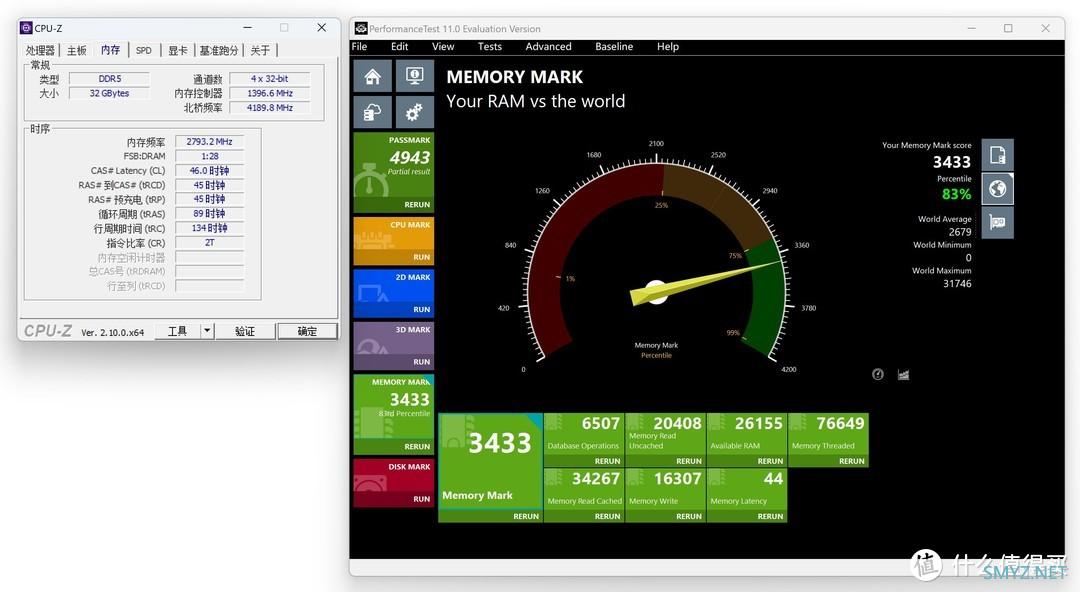Rerun the Available RAM test
The width and height of the screenshot is (1080, 592).
[x=770, y=461]
